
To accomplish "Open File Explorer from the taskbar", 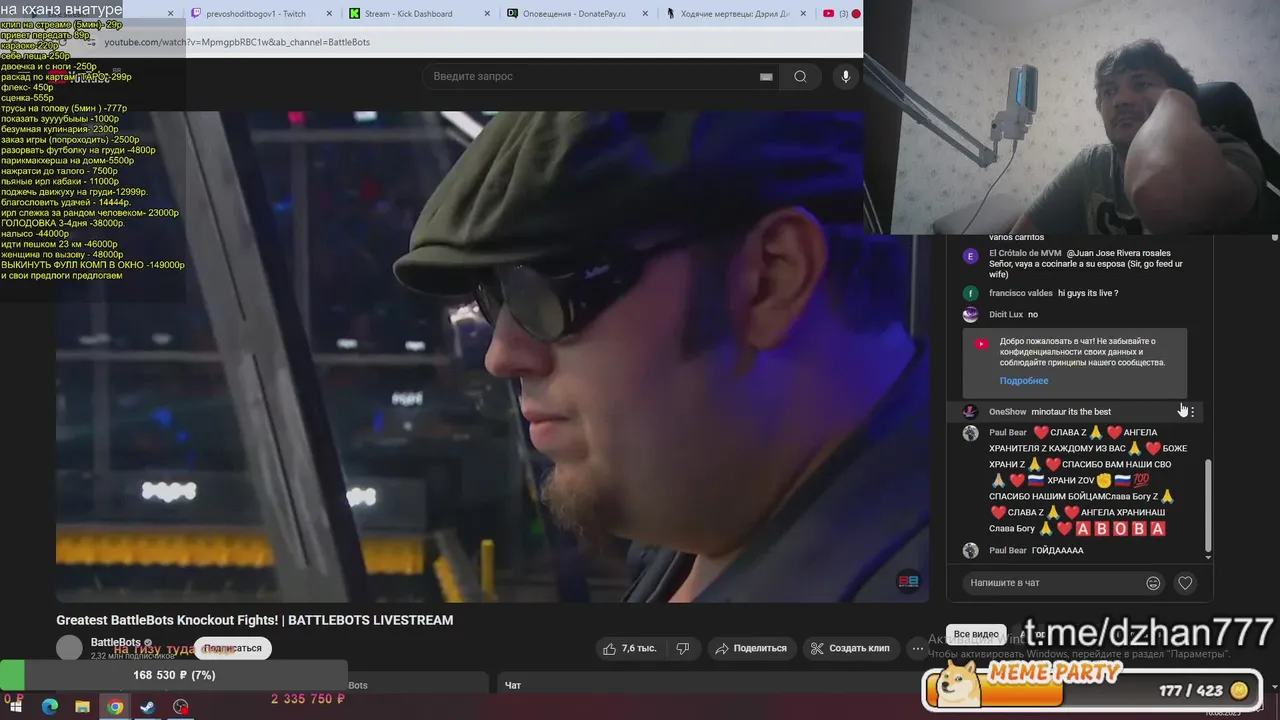I will point(82,707).
